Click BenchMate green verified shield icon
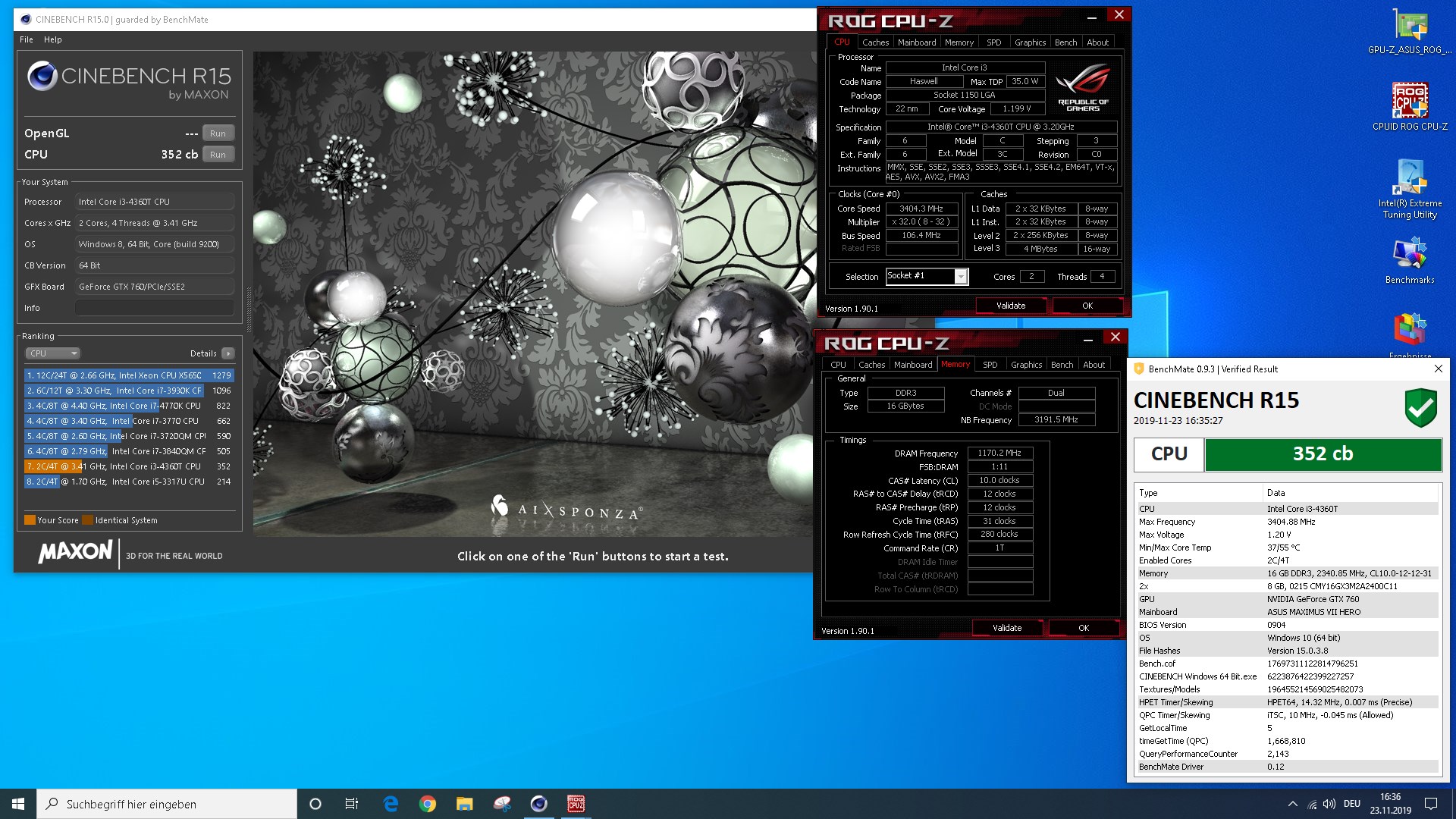 coord(1420,408)
